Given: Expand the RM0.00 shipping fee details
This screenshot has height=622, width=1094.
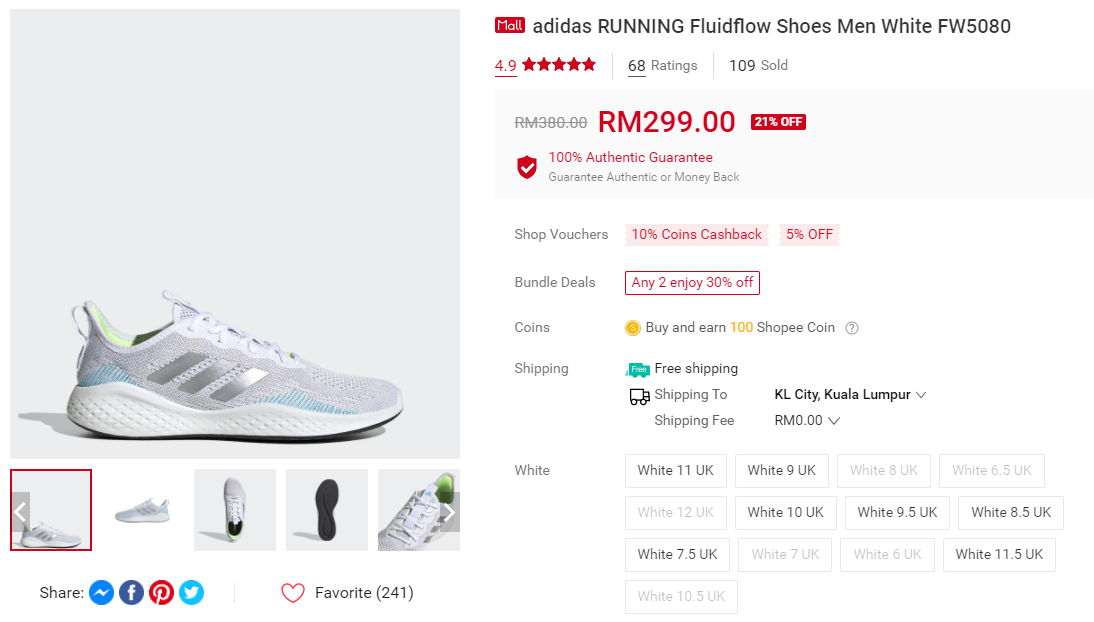Looking at the screenshot, I should [x=807, y=421].
